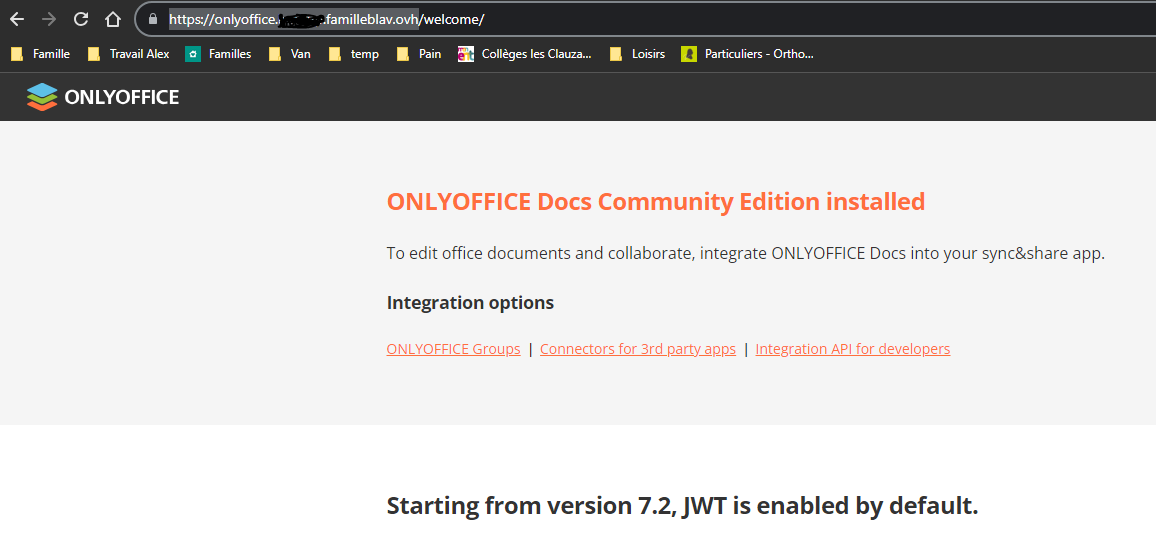Reload the page with the refresh icon
Viewport: 1156px width, 536px height.
[81, 19]
